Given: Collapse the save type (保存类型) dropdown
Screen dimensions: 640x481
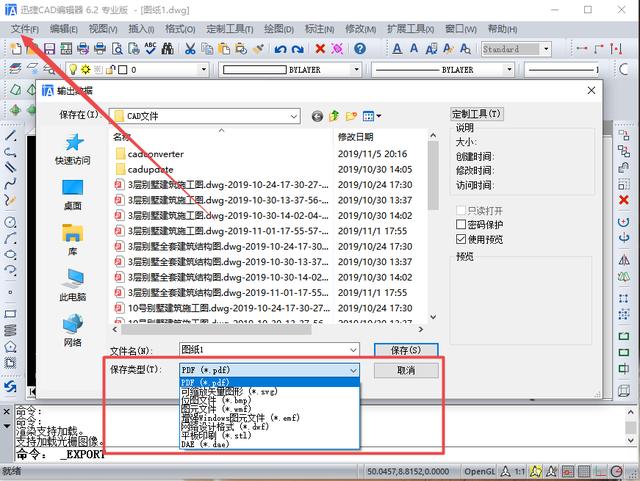Looking at the screenshot, I should (353, 370).
